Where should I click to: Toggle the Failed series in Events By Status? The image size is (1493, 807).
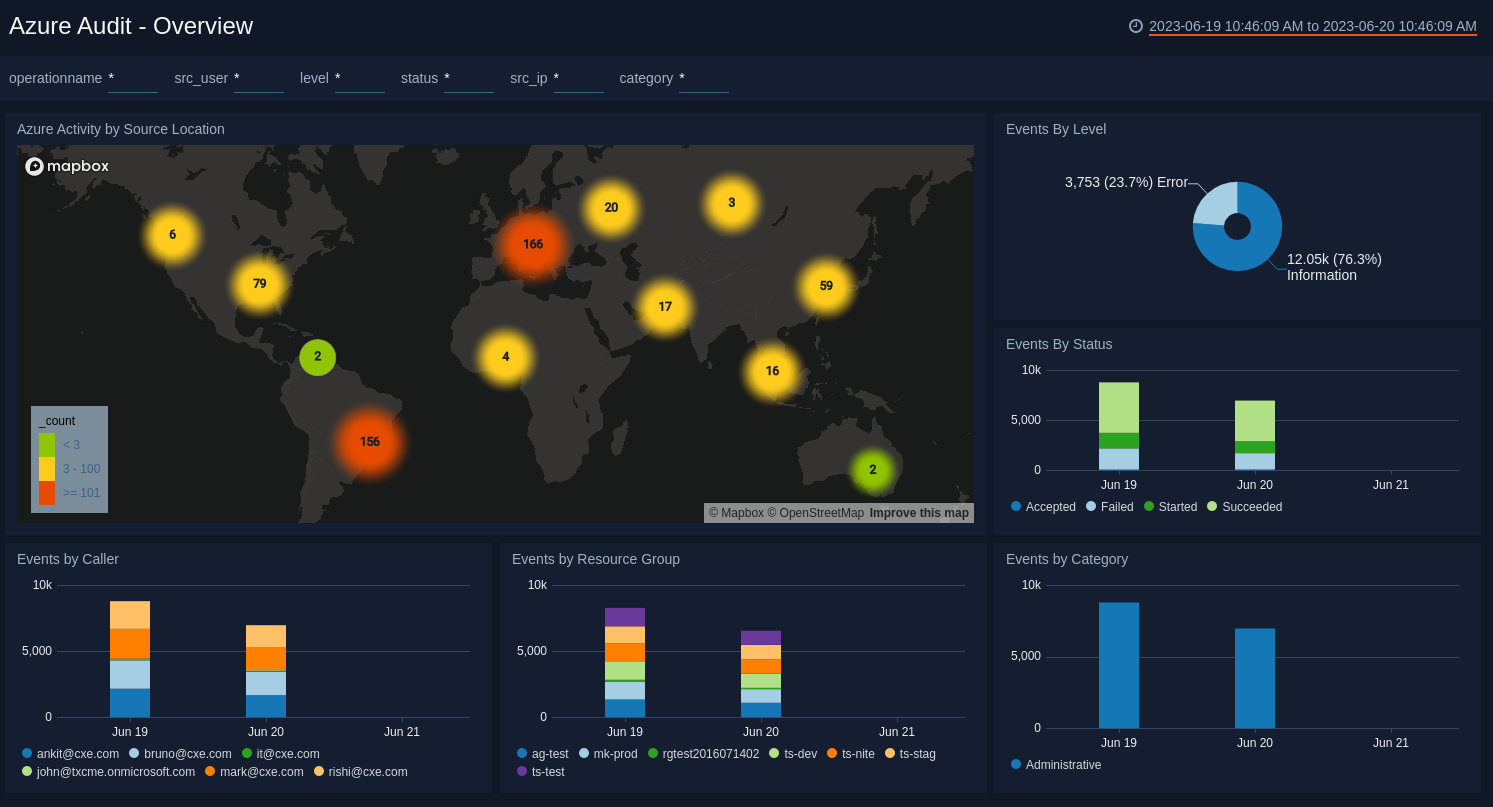coord(1110,507)
